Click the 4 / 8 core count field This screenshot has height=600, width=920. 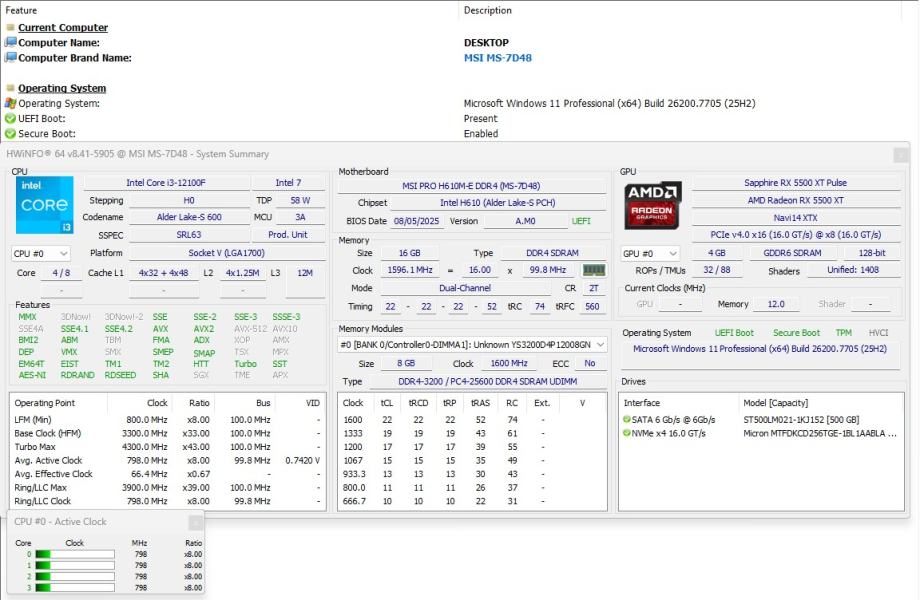pyautogui.click(x=61, y=273)
